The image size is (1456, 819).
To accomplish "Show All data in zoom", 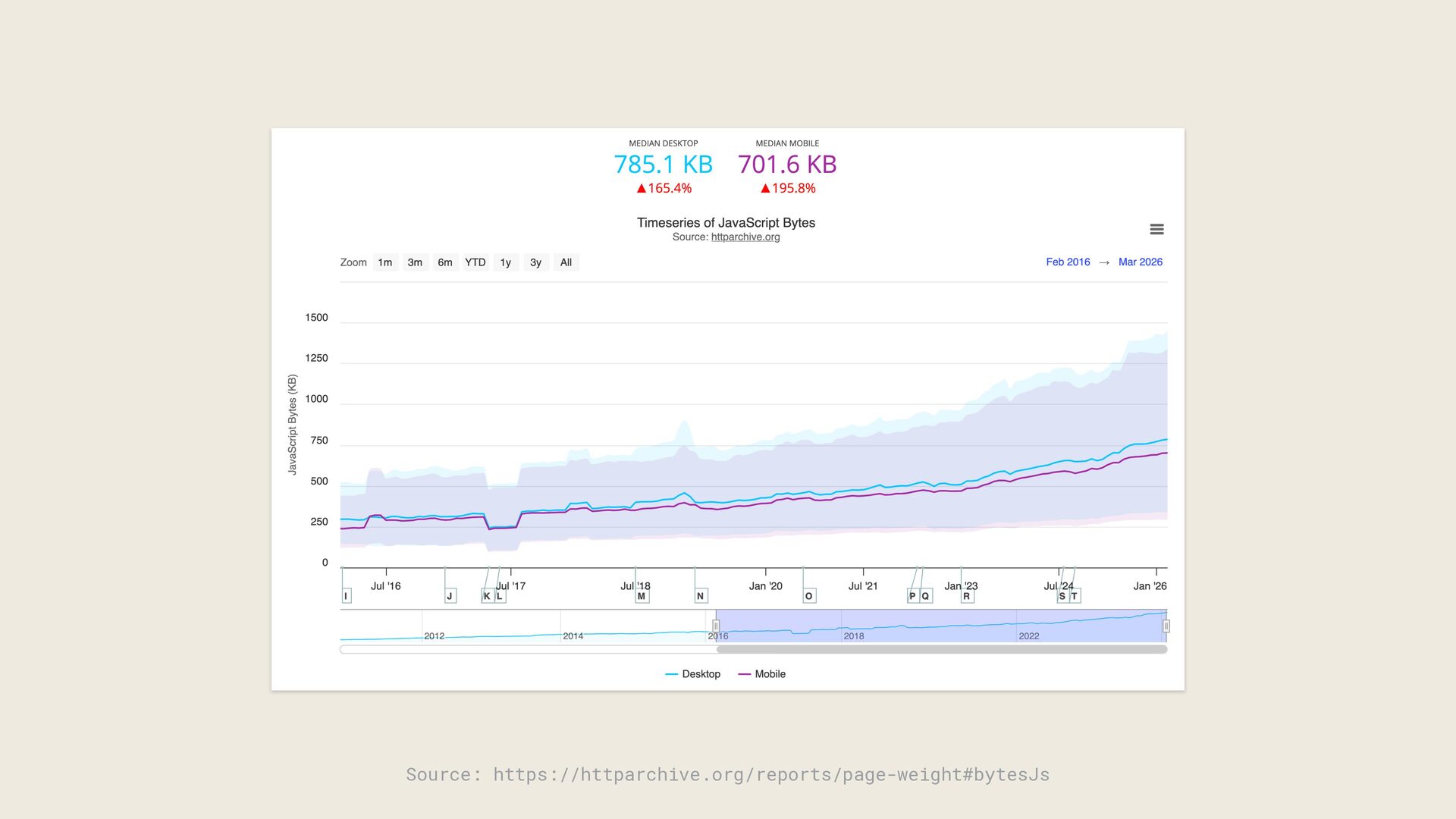I will (x=566, y=262).
